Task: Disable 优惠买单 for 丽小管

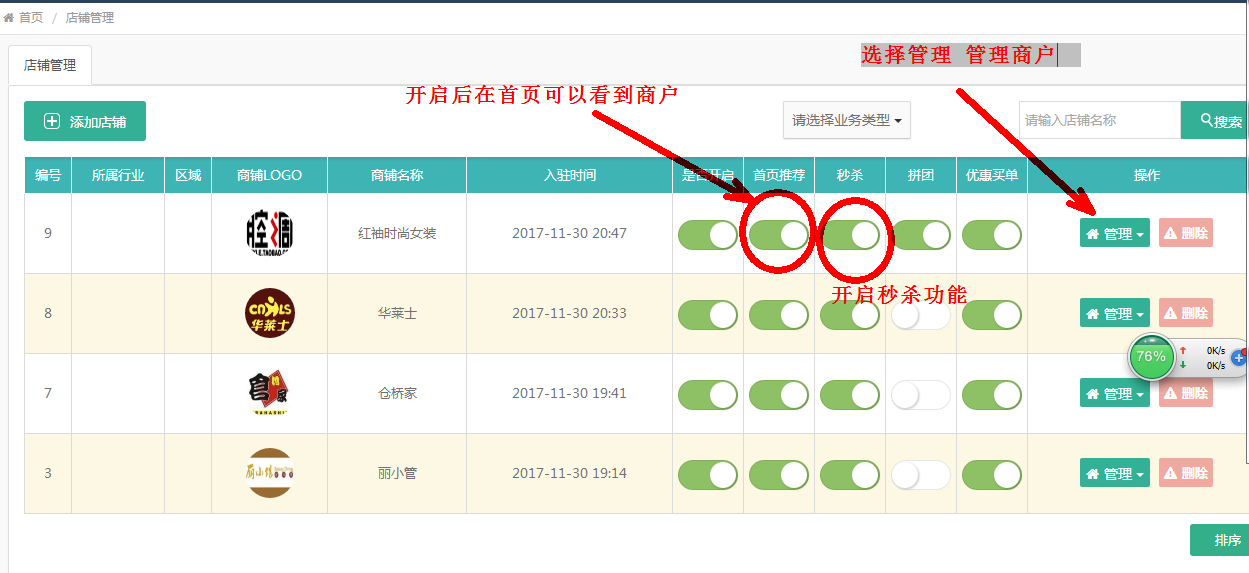Action: [991, 475]
